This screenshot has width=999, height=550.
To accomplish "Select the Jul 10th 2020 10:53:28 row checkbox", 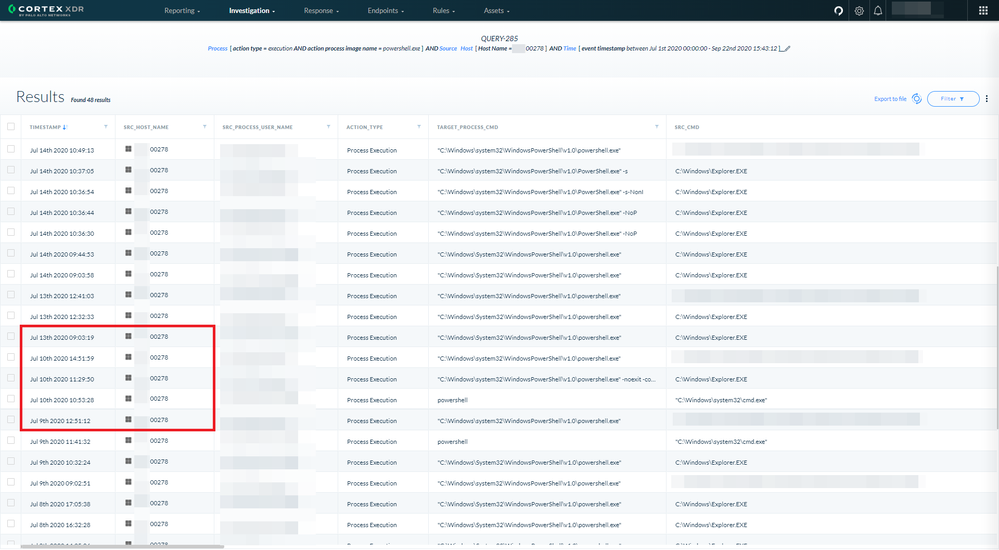I will 11,399.
